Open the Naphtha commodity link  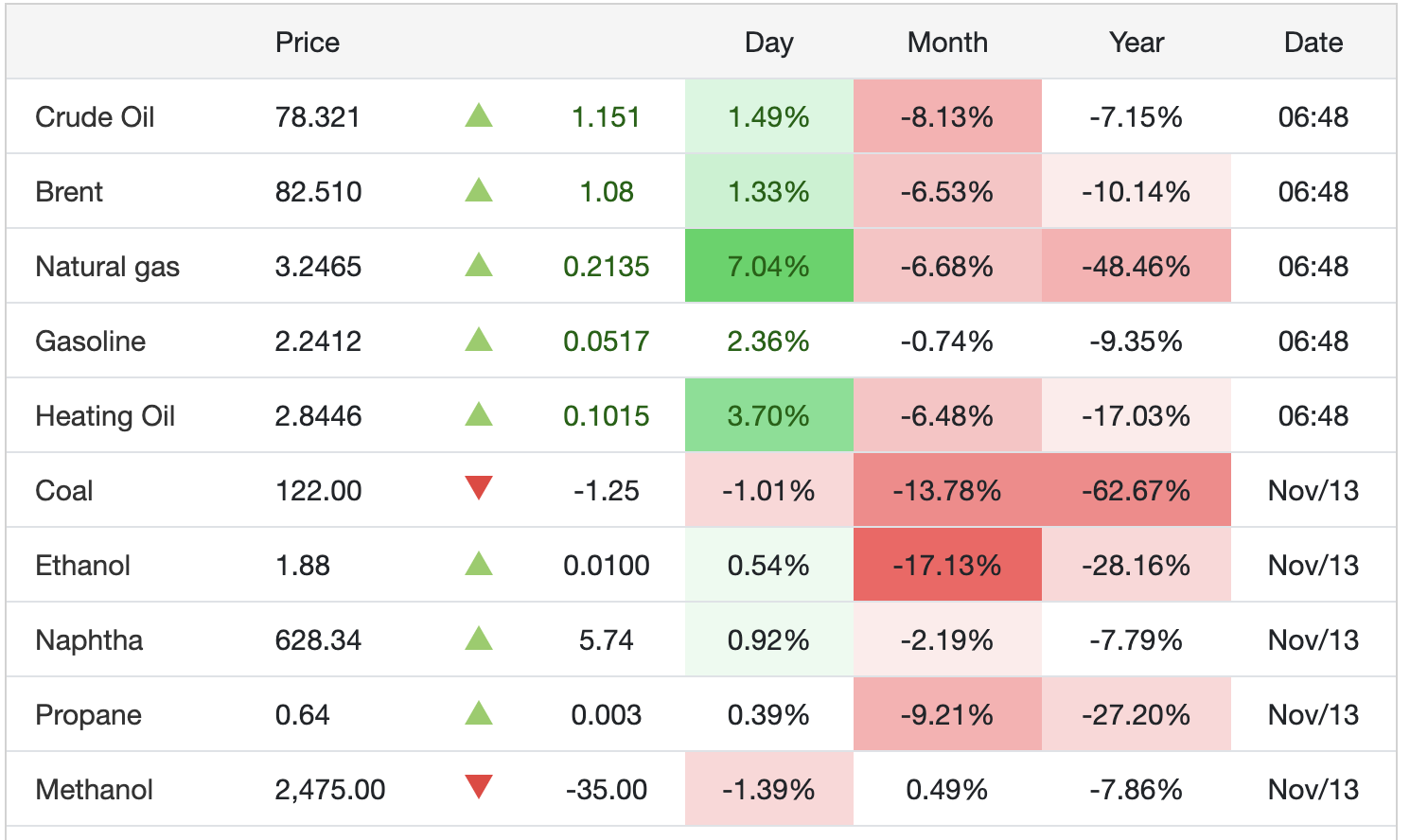pos(89,640)
